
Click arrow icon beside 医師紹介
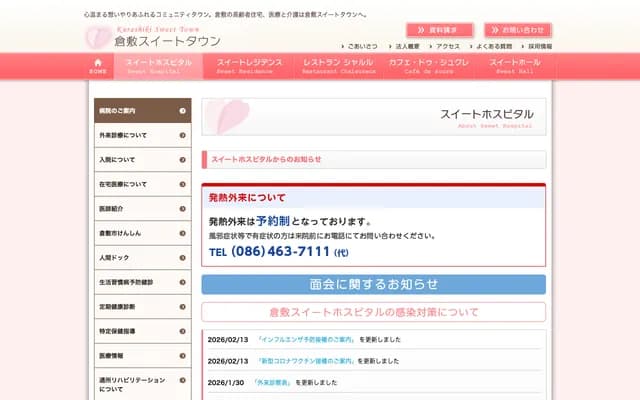(x=182, y=209)
